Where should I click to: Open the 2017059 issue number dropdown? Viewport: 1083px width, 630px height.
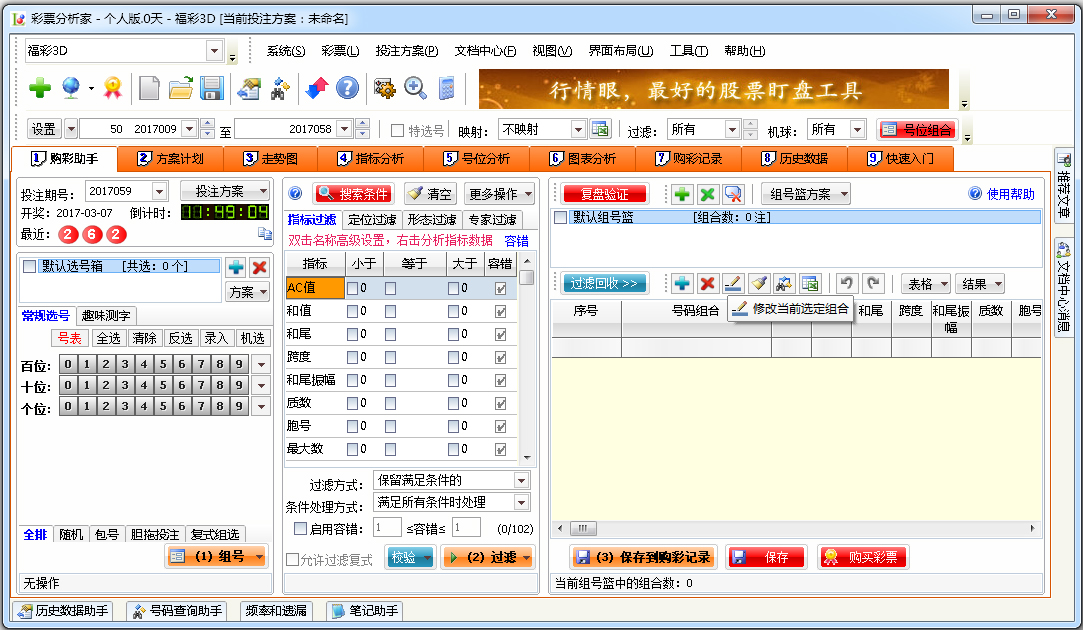point(160,191)
